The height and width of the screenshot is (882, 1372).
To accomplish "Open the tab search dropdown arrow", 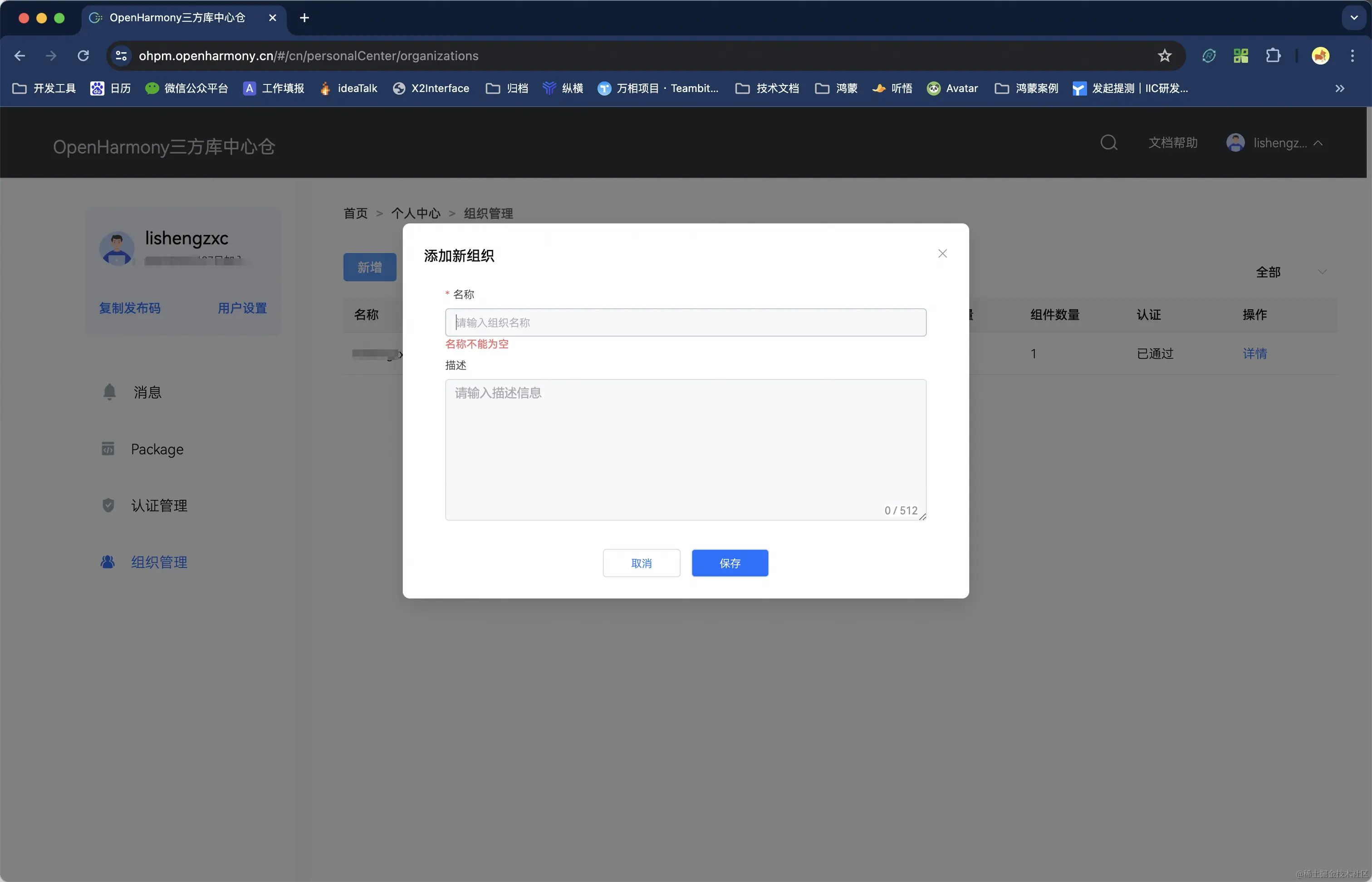I will pyautogui.click(x=1354, y=18).
